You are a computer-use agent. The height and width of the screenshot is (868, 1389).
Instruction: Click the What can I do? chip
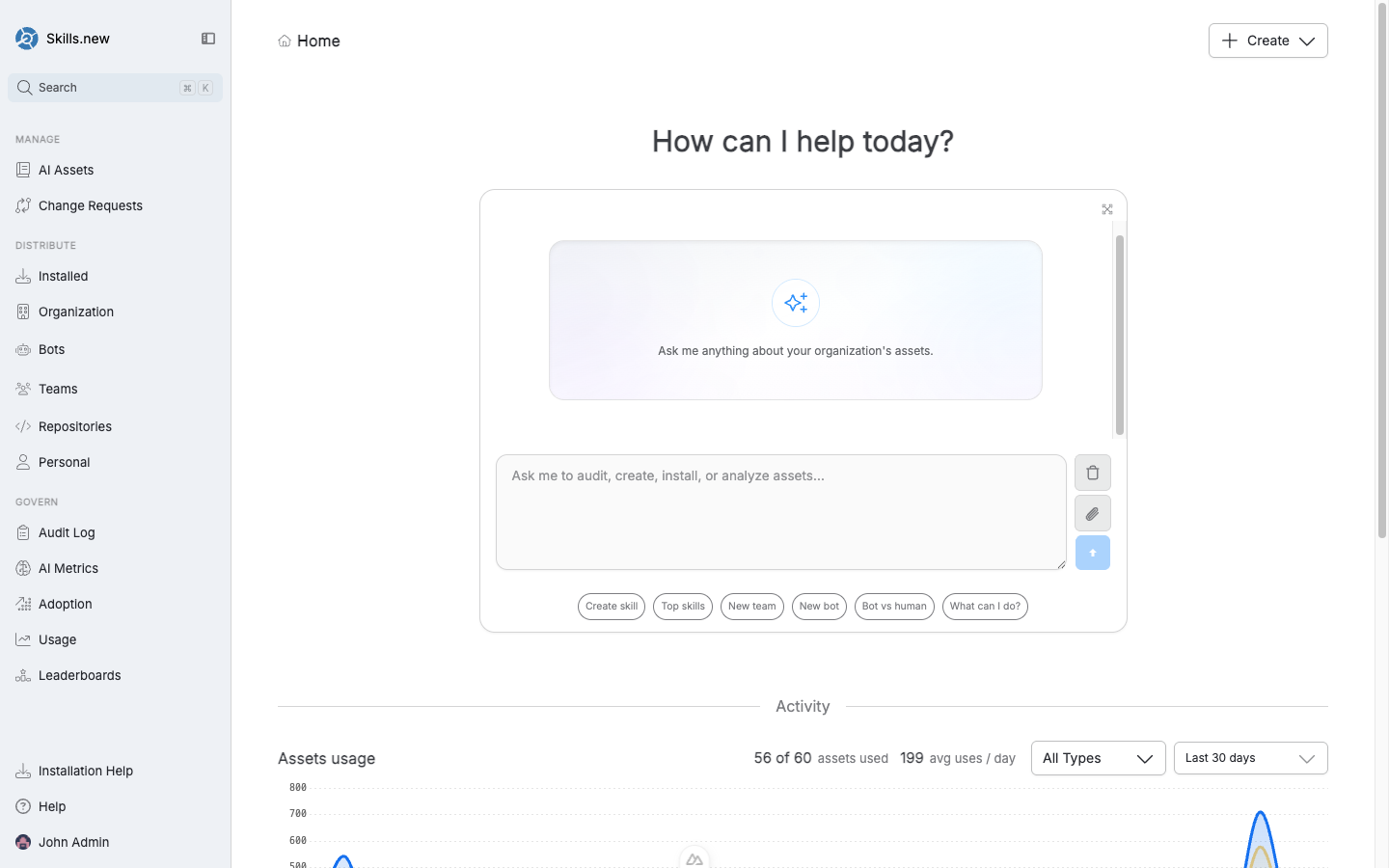984,607
